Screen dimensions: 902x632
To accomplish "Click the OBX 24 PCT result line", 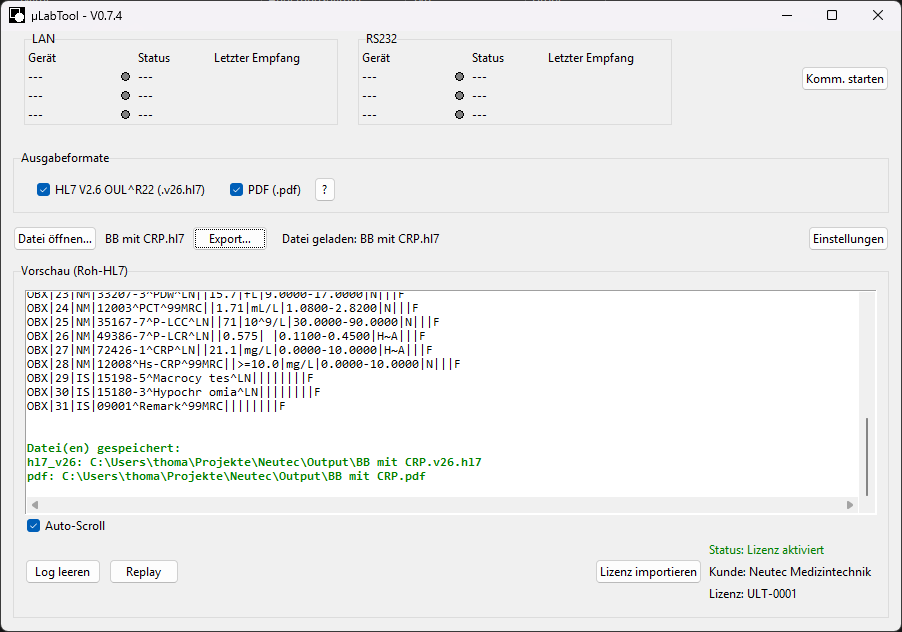I will [x=223, y=308].
